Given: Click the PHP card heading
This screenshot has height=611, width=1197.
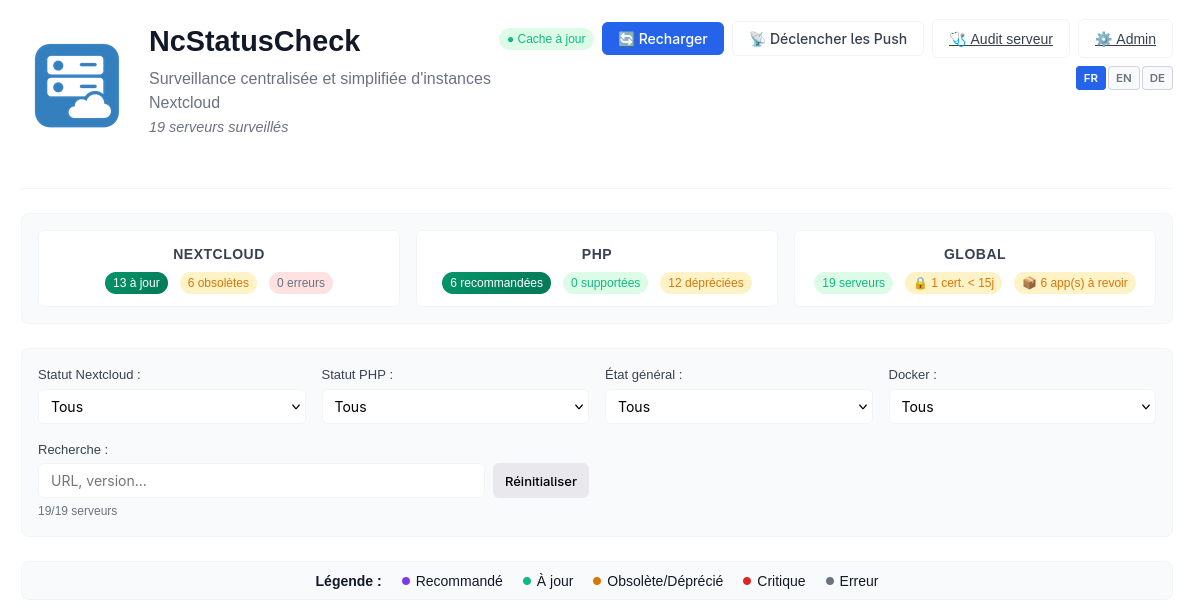Looking at the screenshot, I should (597, 254).
